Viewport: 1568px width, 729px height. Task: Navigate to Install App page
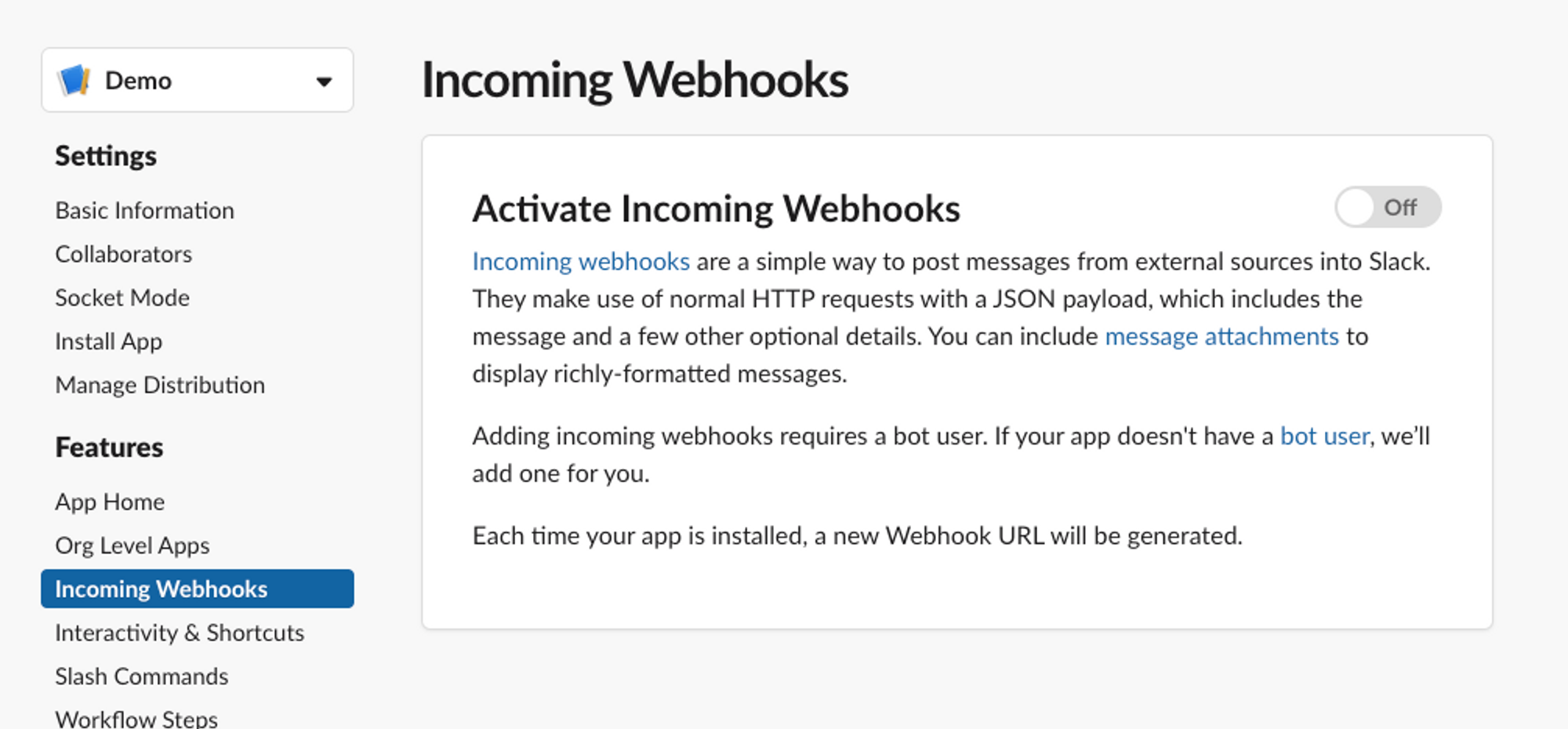pyautogui.click(x=108, y=342)
